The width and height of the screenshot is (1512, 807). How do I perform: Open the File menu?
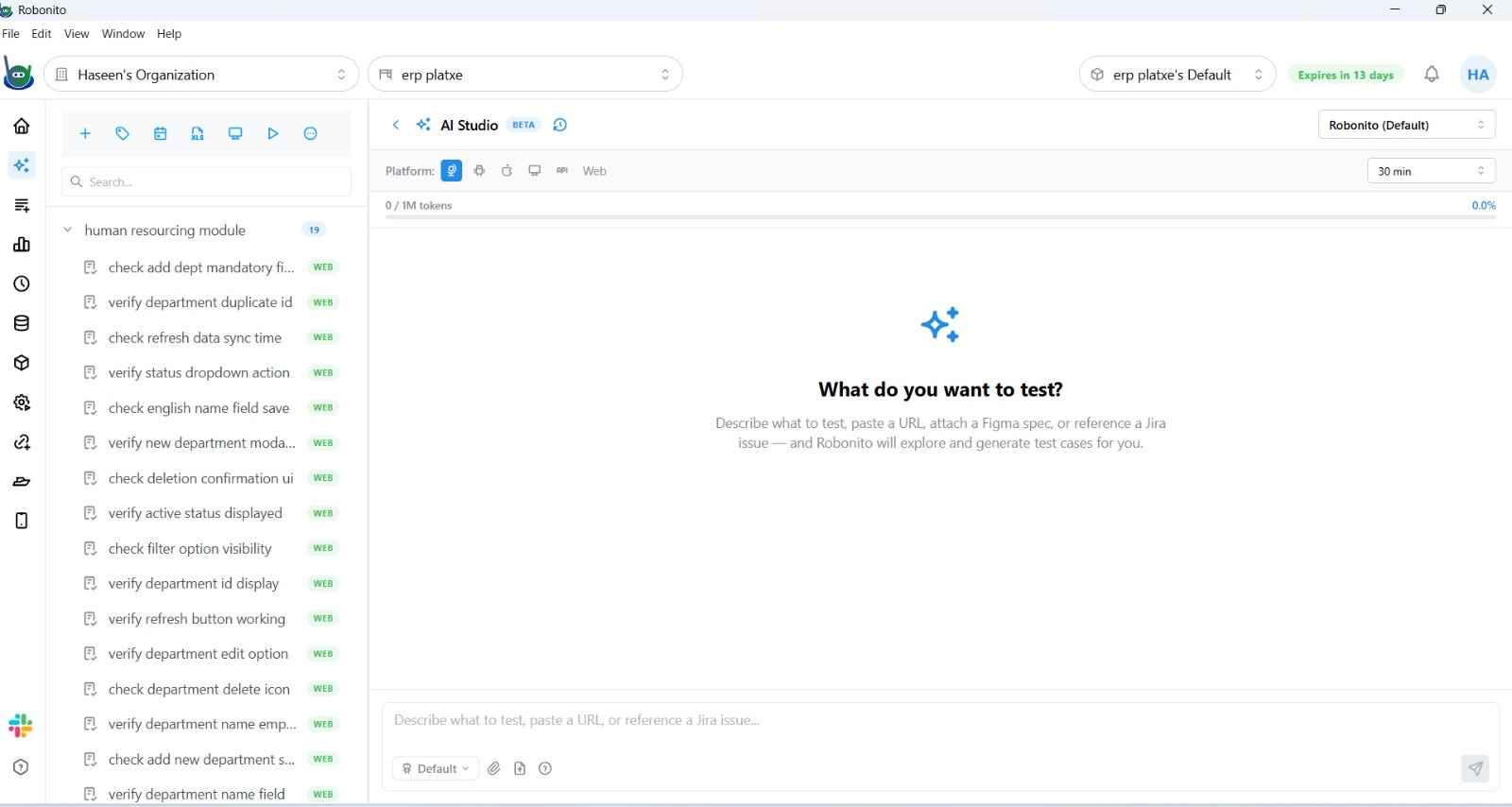pyautogui.click(x=10, y=33)
